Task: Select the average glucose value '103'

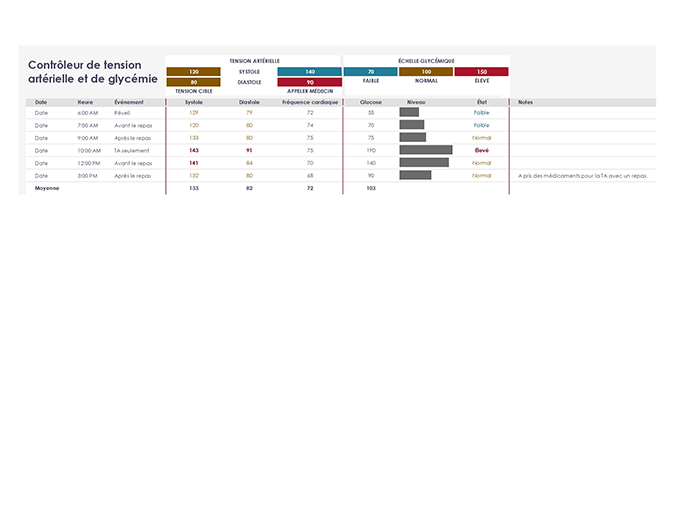Action: [371, 189]
